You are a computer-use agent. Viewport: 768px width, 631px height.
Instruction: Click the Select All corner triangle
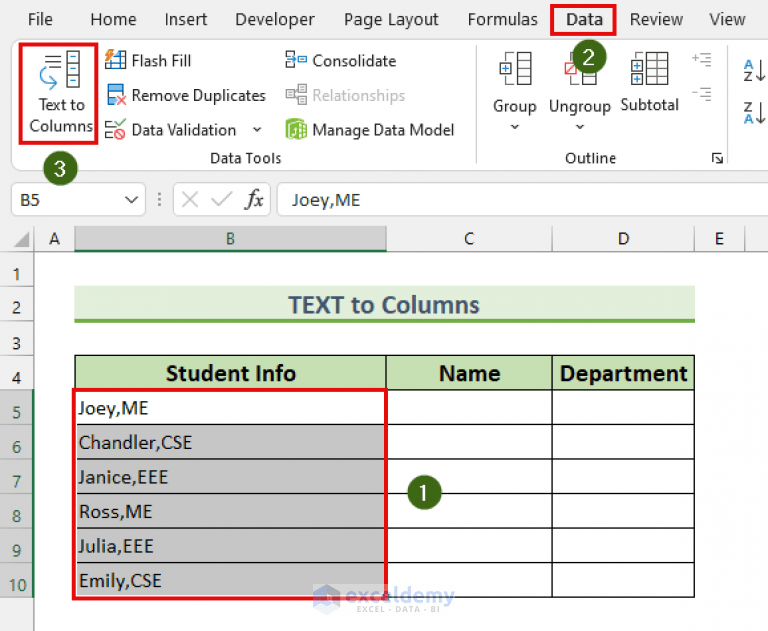[21, 240]
